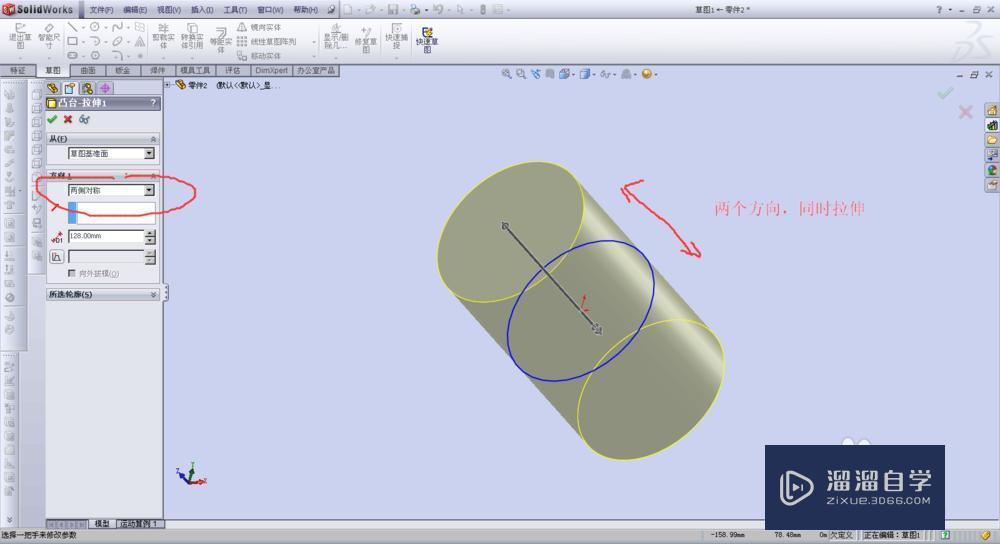Enable the 向外拔模 checkbox

tap(71, 273)
